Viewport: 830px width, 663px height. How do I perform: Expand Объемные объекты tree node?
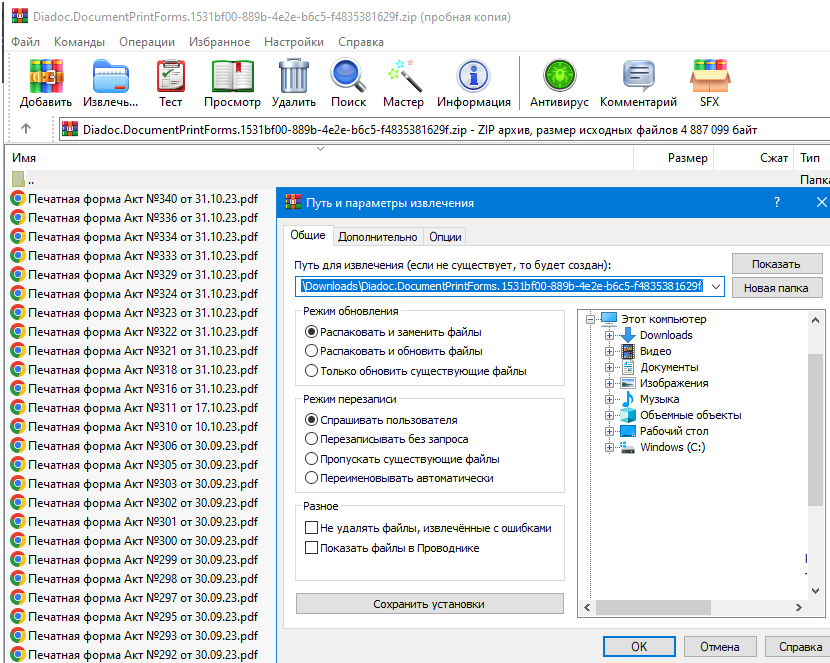[x=609, y=415]
